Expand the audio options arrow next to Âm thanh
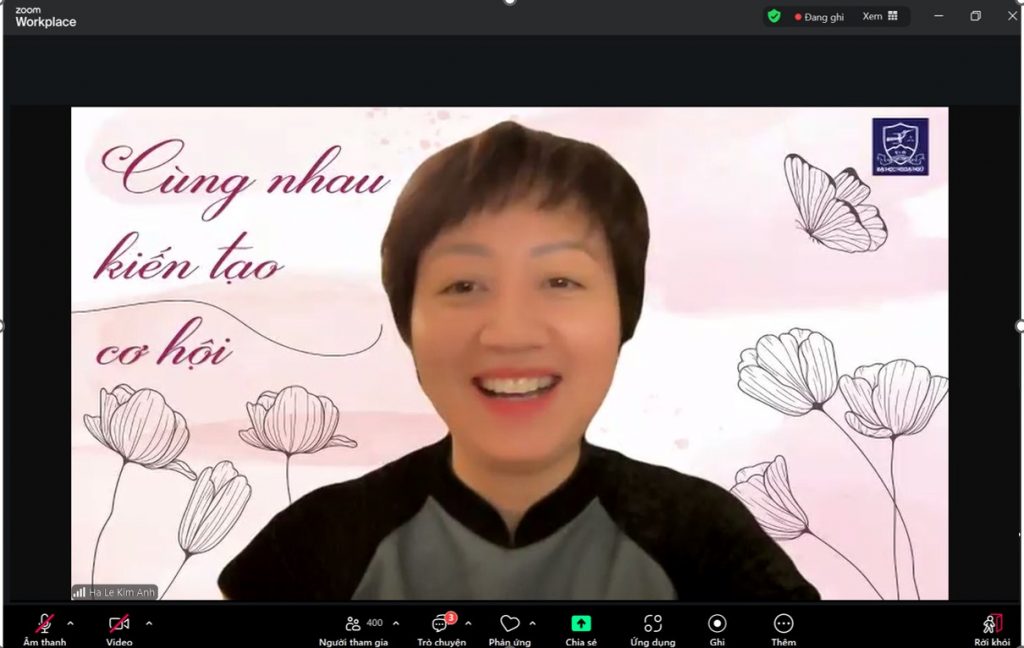The image size is (1024, 648). tap(70, 623)
